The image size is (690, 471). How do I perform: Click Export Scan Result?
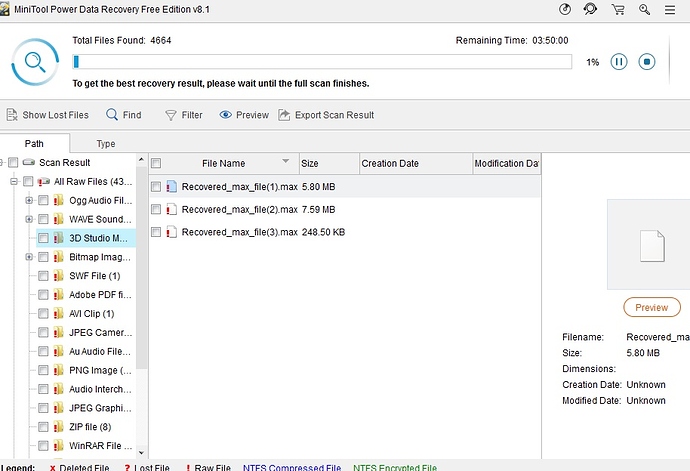(326, 115)
